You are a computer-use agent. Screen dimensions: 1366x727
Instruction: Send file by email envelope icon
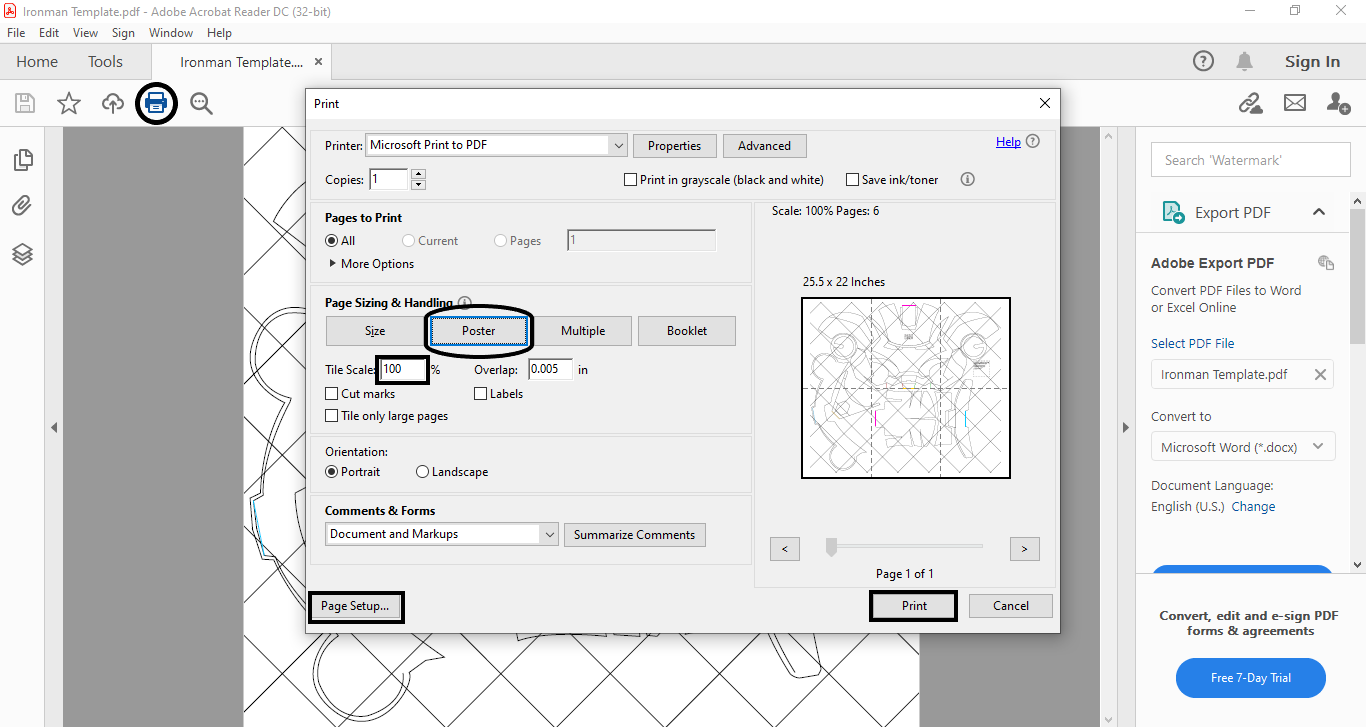click(x=1295, y=103)
